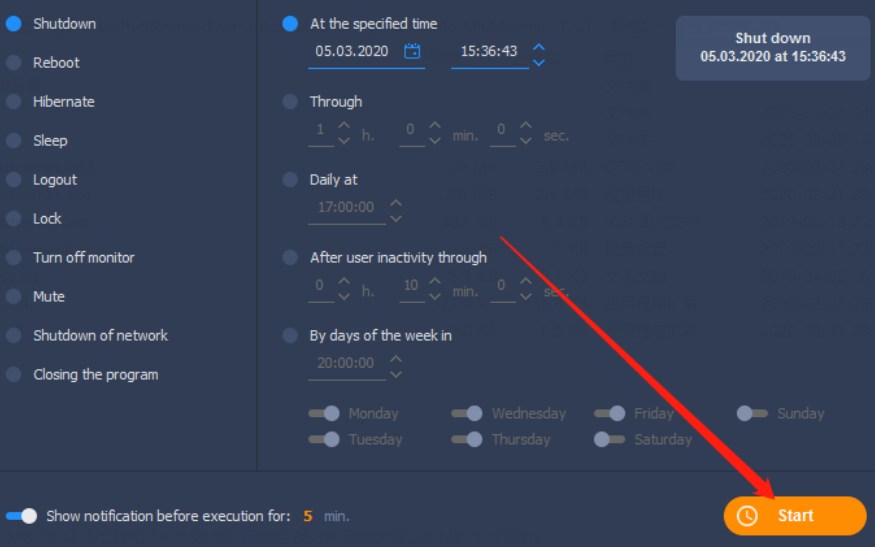Select By days of the week option
The height and width of the screenshot is (547, 875).
click(x=290, y=335)
